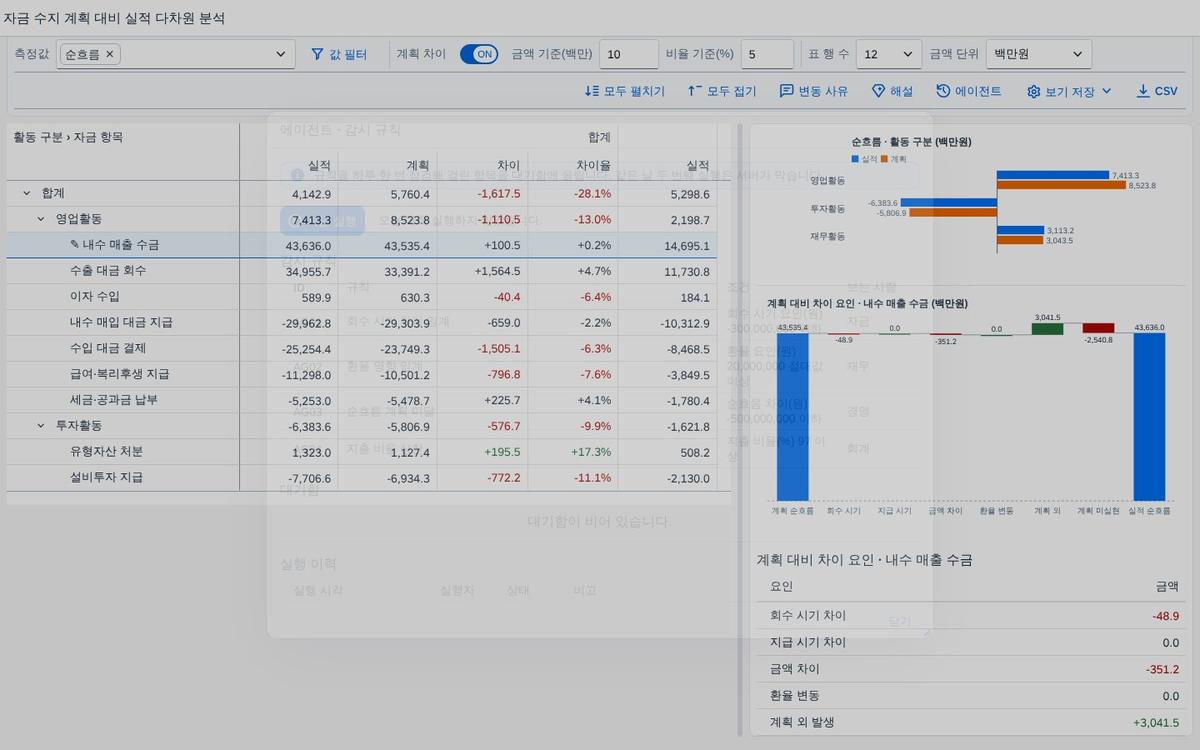Viewport: 1200px width, 750px height.
Task: Open the 보기 저장 dropdown menu
Action: click(x=1069, y=91)
